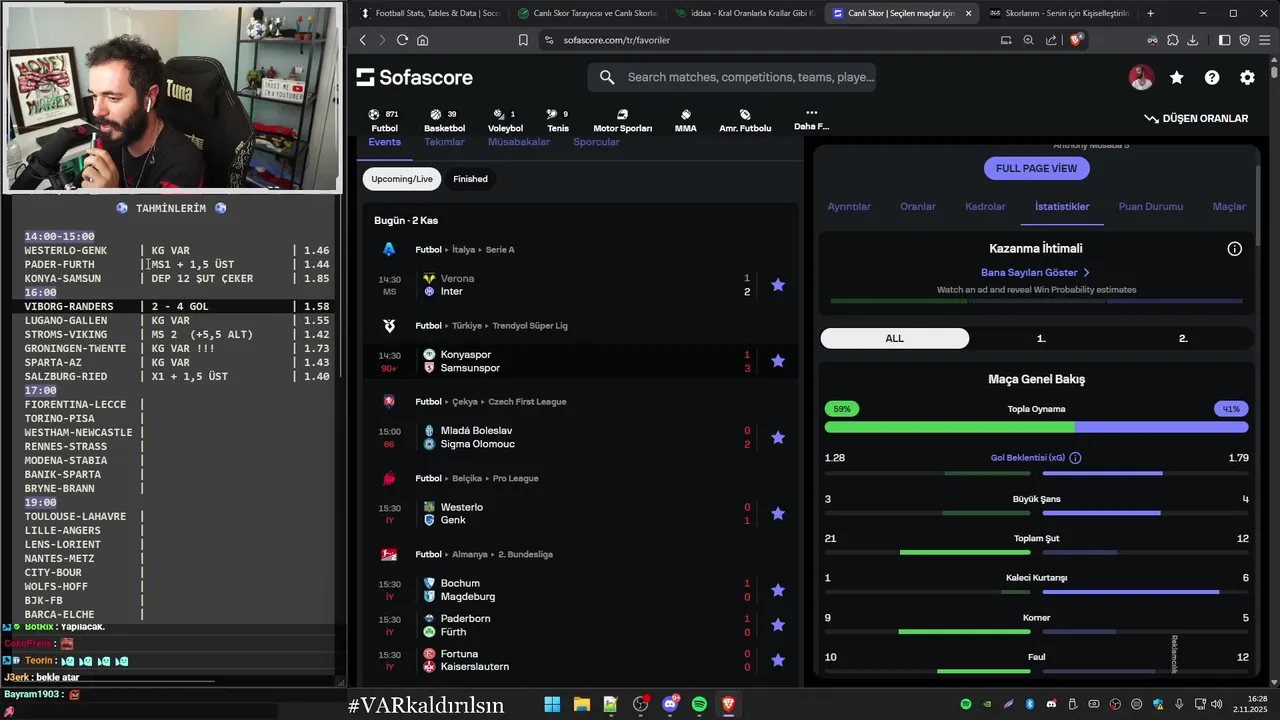Open File Explorer from taskbar
This screenshot has width=1280, height=720.
tap(581, 704)
